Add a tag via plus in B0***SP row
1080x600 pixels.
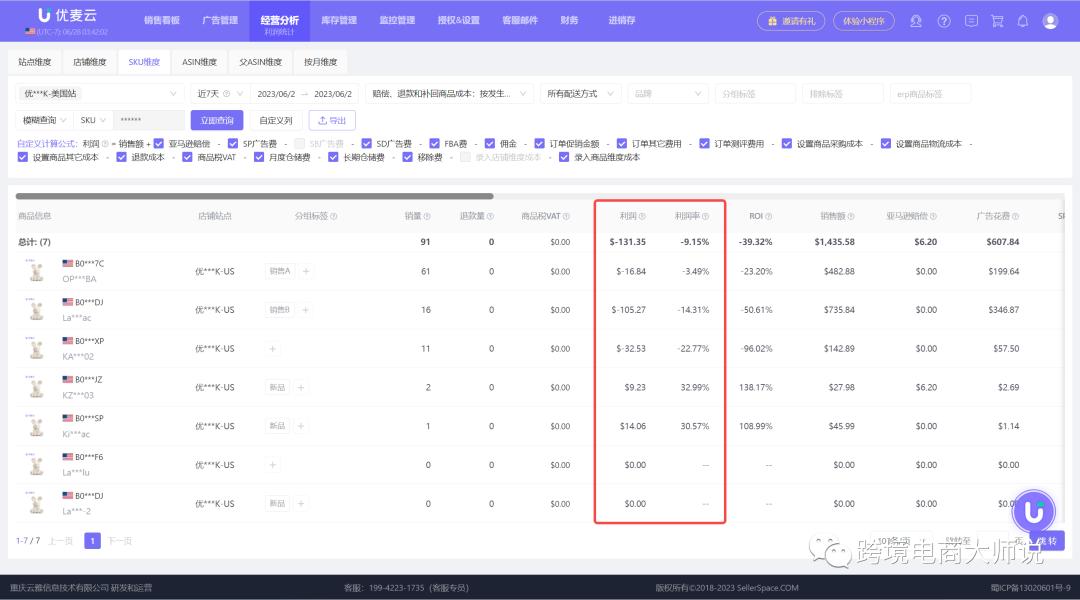(301, 426)
